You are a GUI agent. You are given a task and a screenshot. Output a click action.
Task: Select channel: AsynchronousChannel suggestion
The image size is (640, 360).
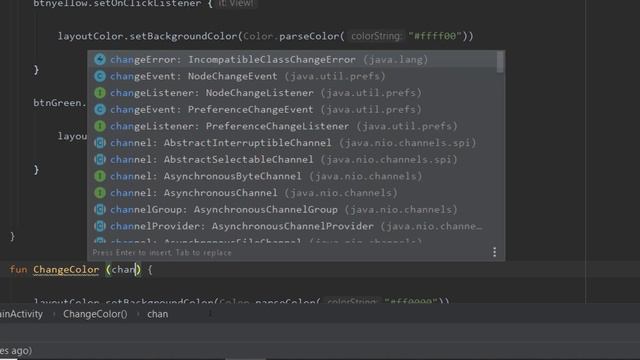pos(292,193)
